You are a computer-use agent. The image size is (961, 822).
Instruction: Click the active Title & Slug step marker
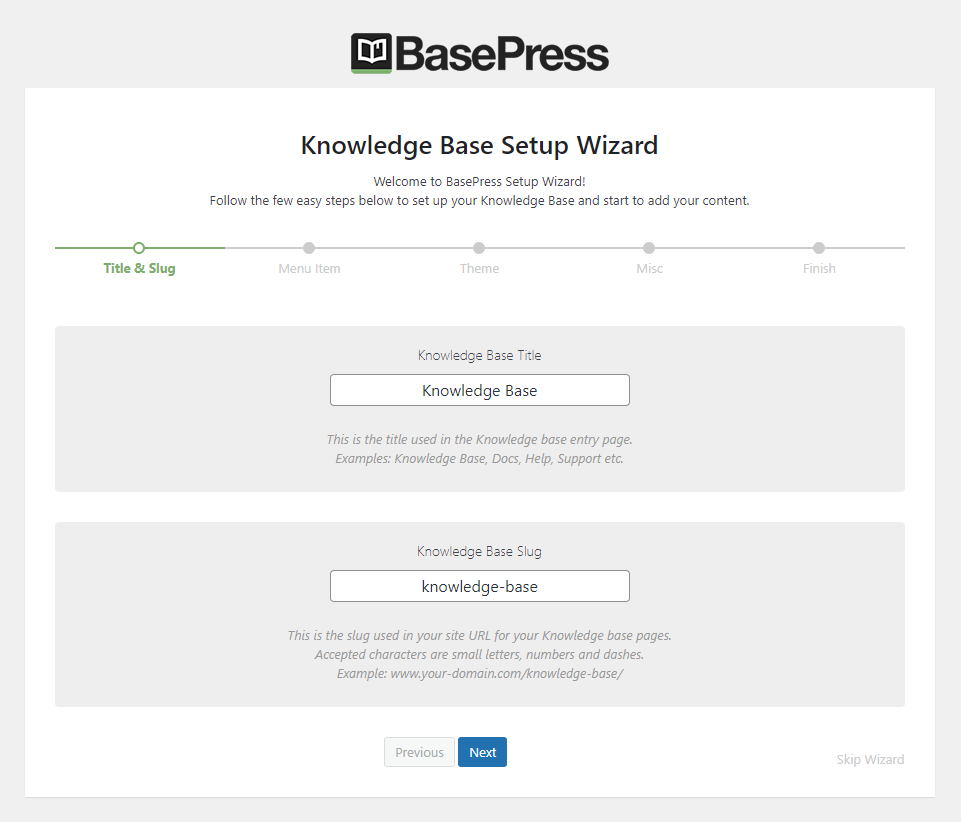139,247
